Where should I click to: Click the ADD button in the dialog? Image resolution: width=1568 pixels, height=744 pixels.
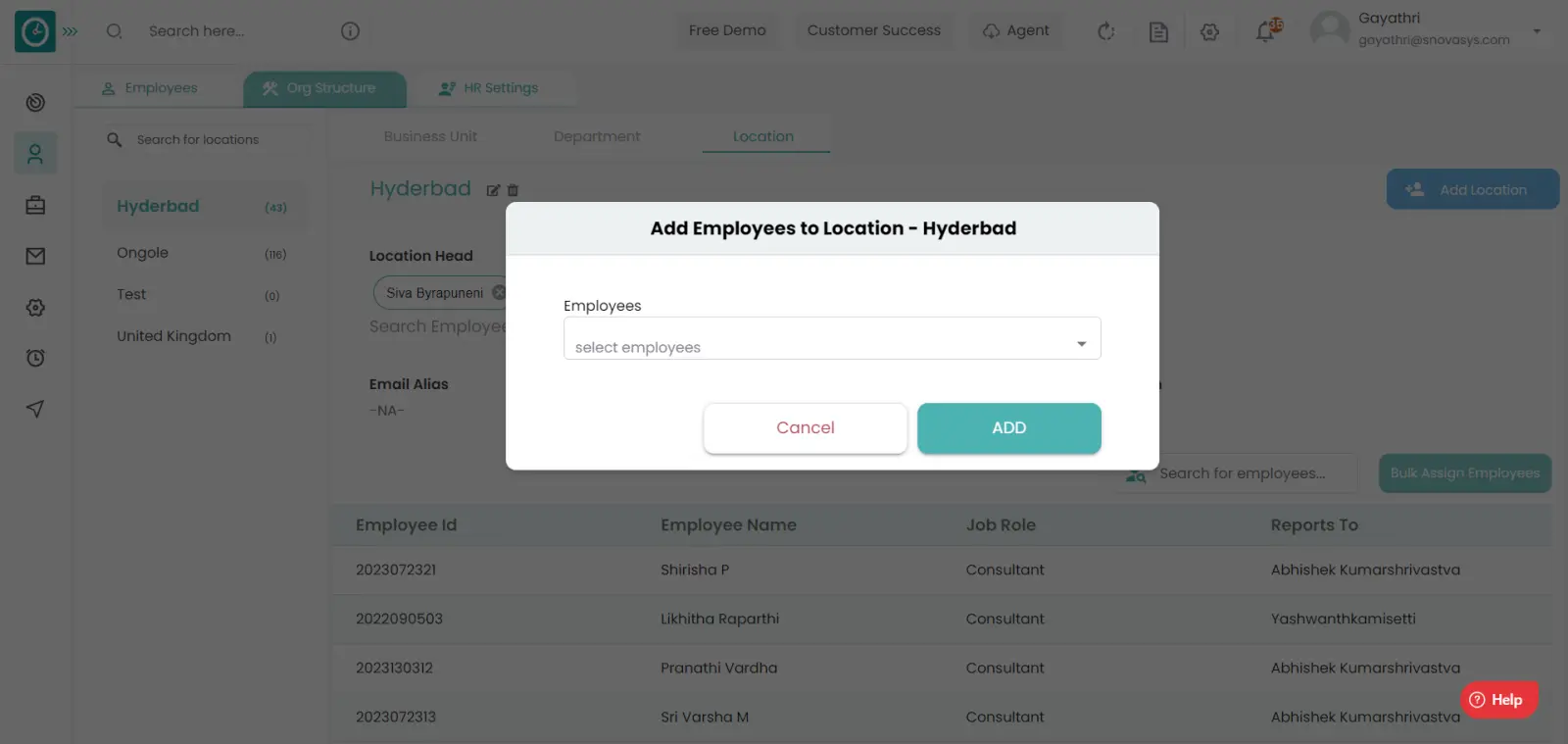tap(1009, 428)
